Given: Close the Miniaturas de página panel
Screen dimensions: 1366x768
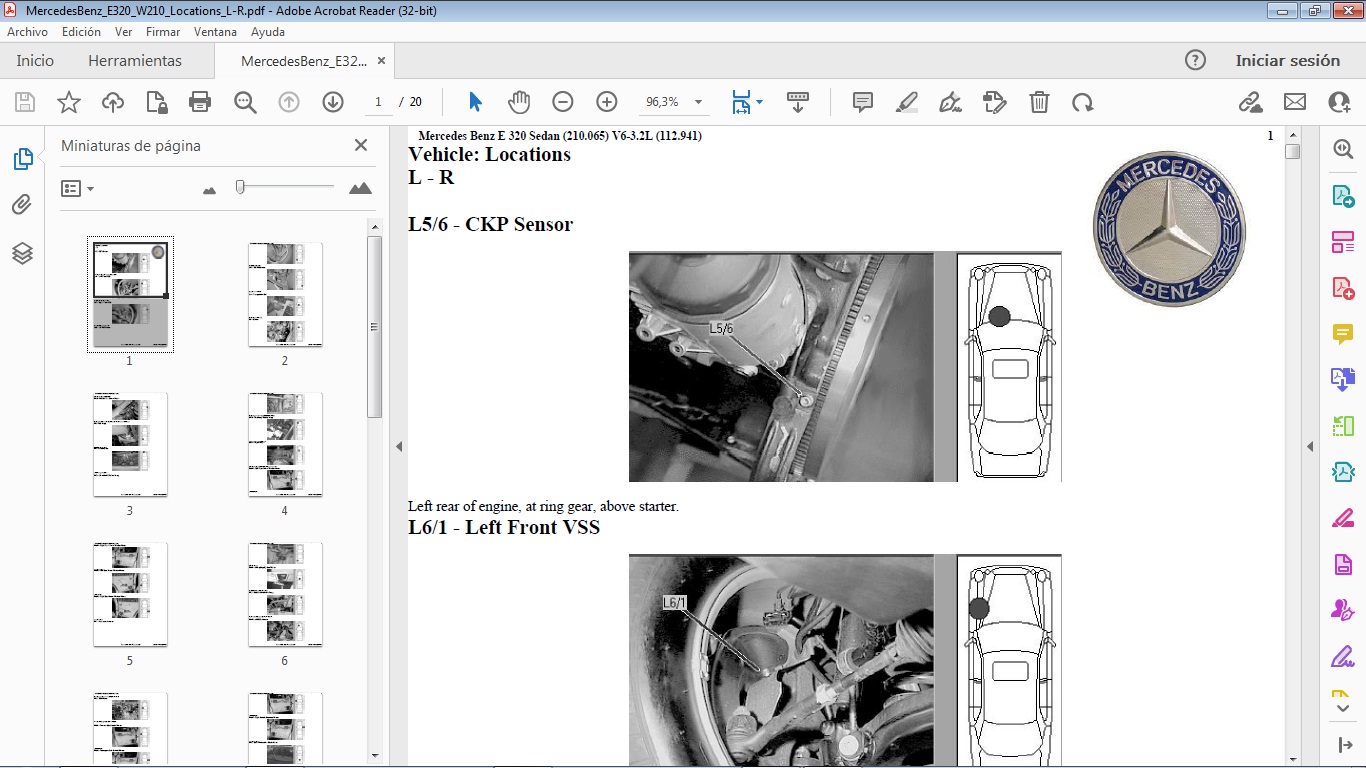Looking at the screenshot, I should point(361,146).
